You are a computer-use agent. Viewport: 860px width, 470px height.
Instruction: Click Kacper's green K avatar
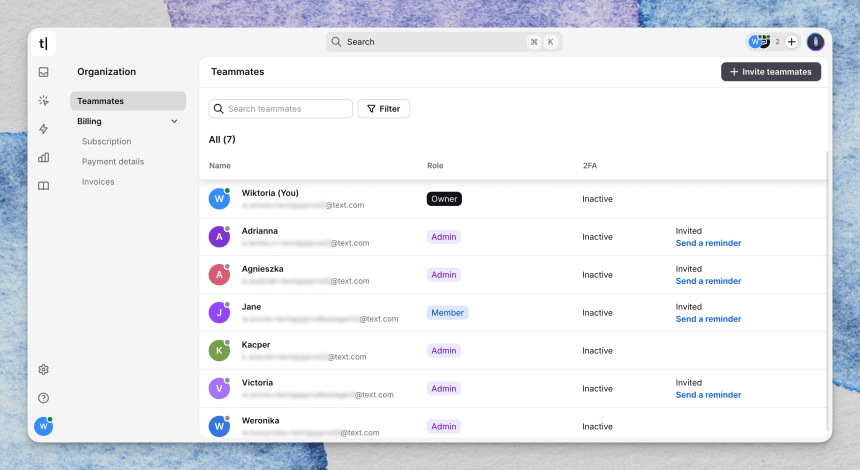pyautogui.click(x=219, y=350)
